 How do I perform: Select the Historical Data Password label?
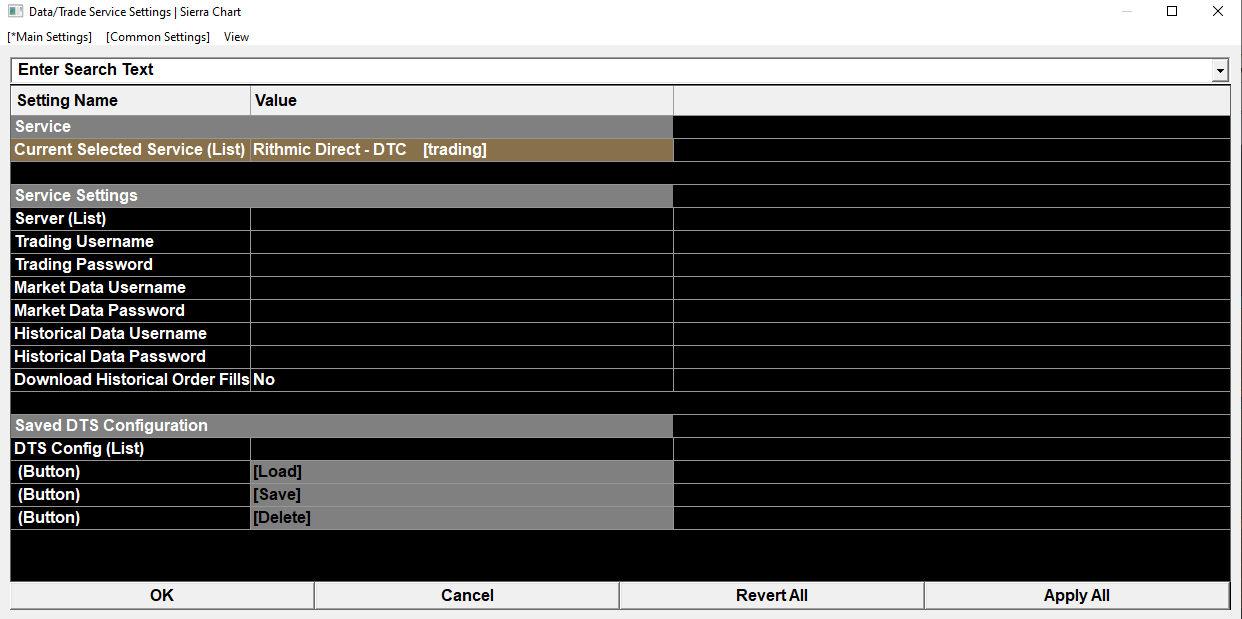pyautogui.click(x=130, y=357)
